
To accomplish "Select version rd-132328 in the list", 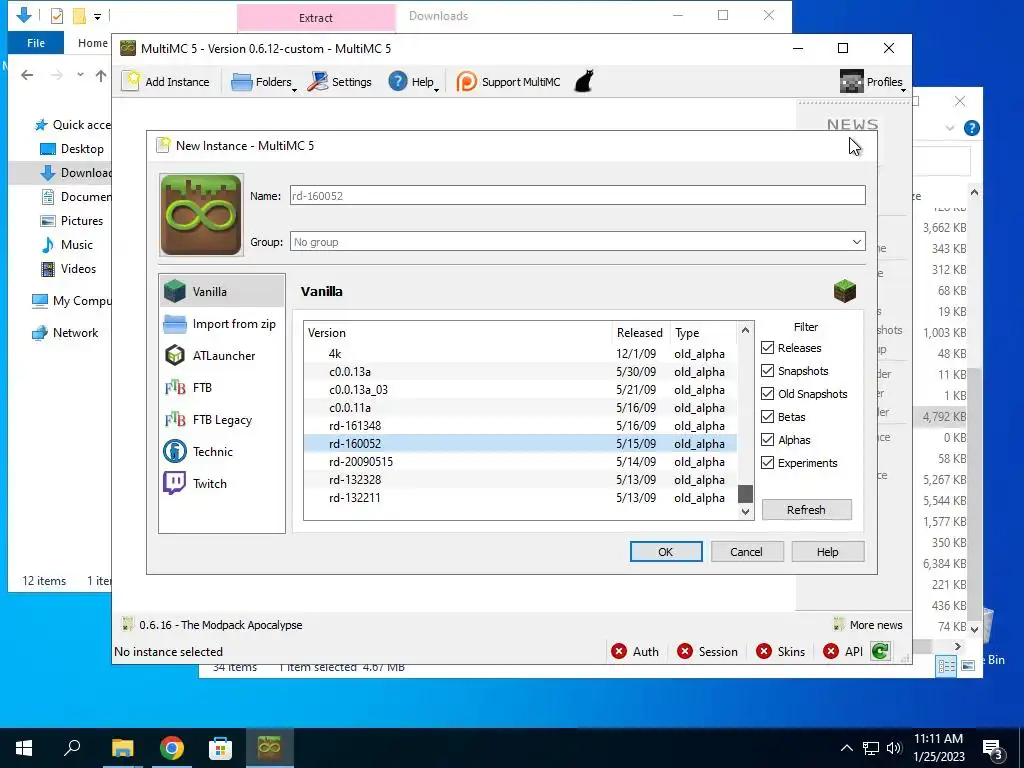I will [520, 479].
